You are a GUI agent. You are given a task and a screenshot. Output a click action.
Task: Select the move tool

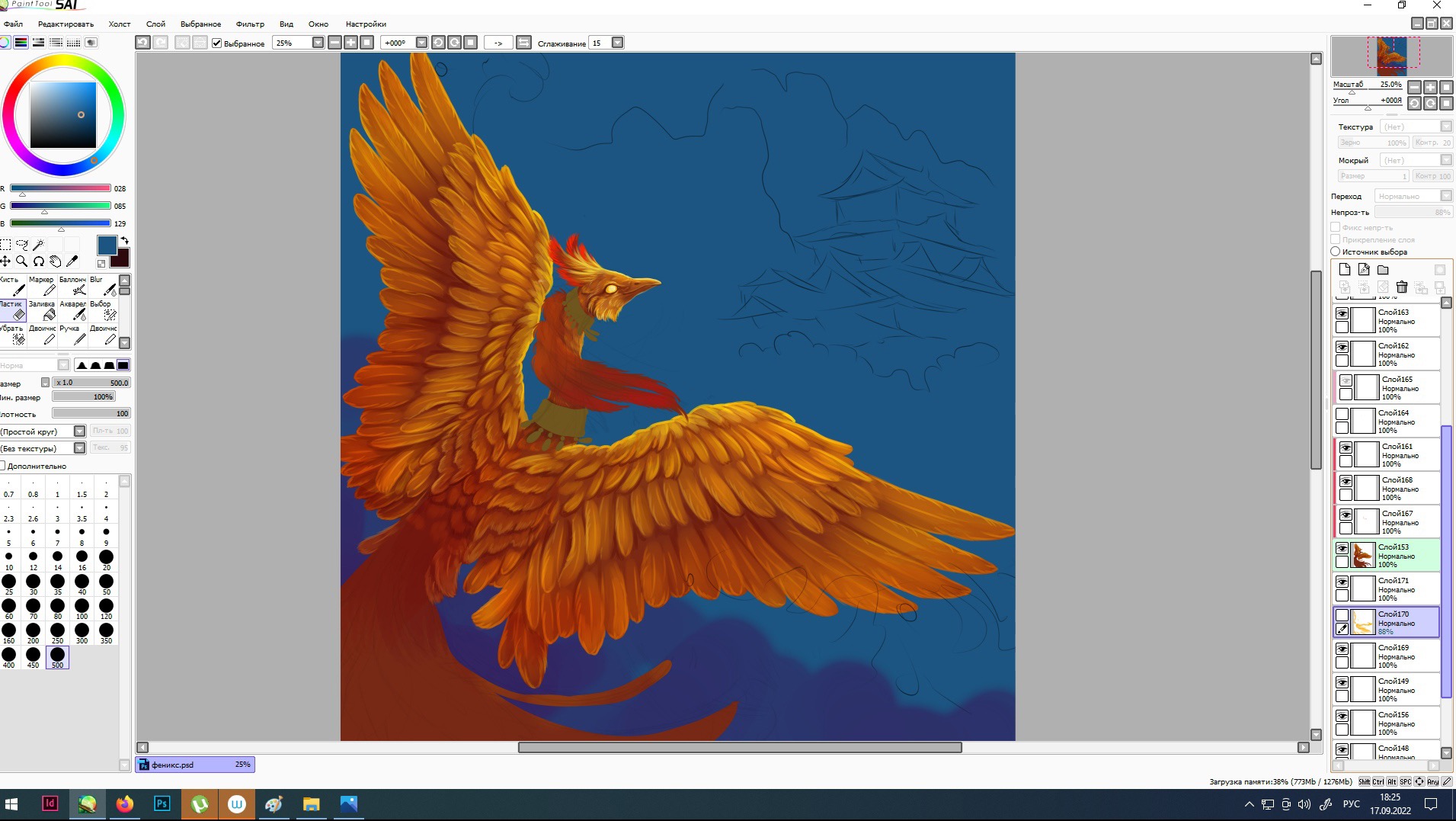click(x=5, y=261)
